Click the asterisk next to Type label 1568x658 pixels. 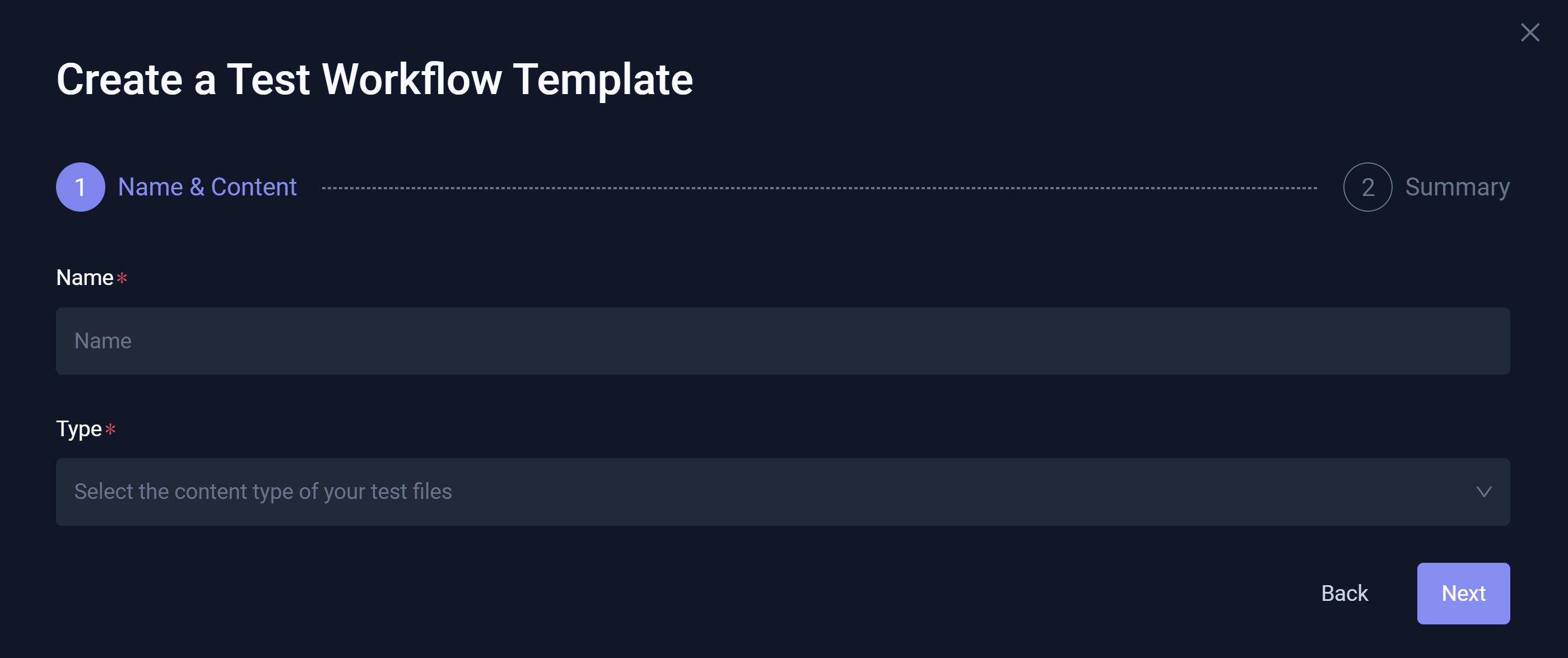[110, 430]
